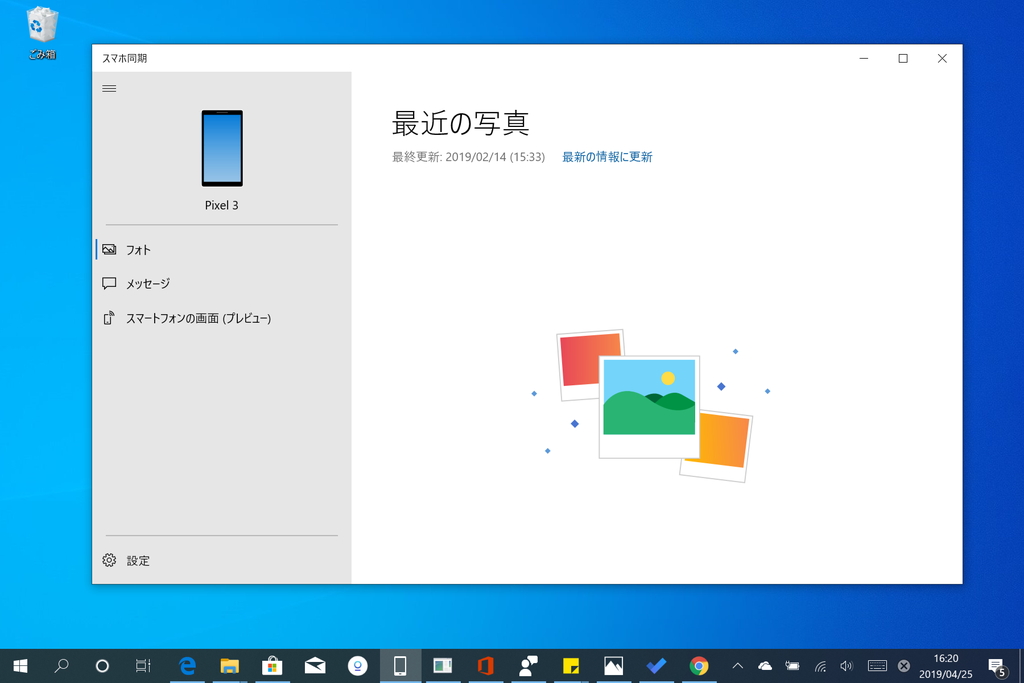This screenshot has height=683, width=1024.
Task: Click the Pixel 3 phone image
Action: click(x=221, y=148)
